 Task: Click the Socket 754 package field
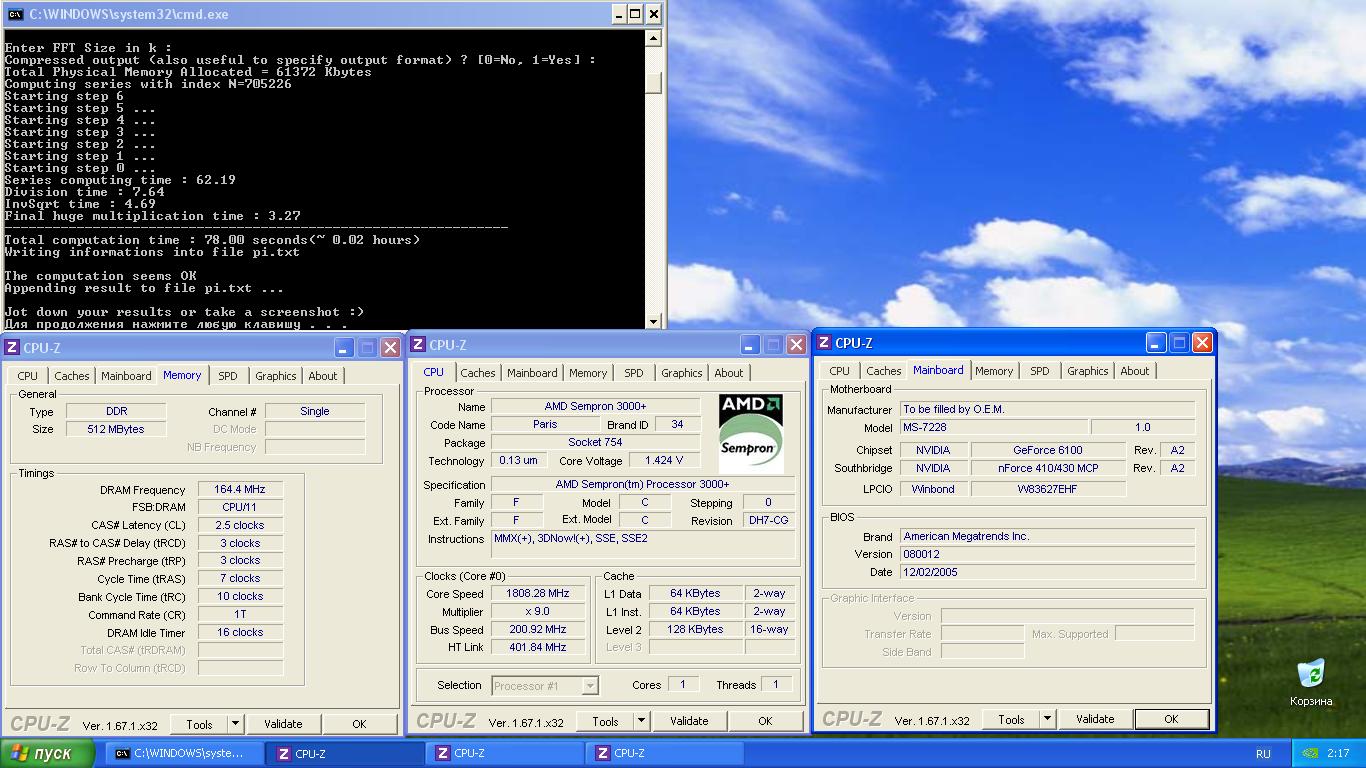595,442
